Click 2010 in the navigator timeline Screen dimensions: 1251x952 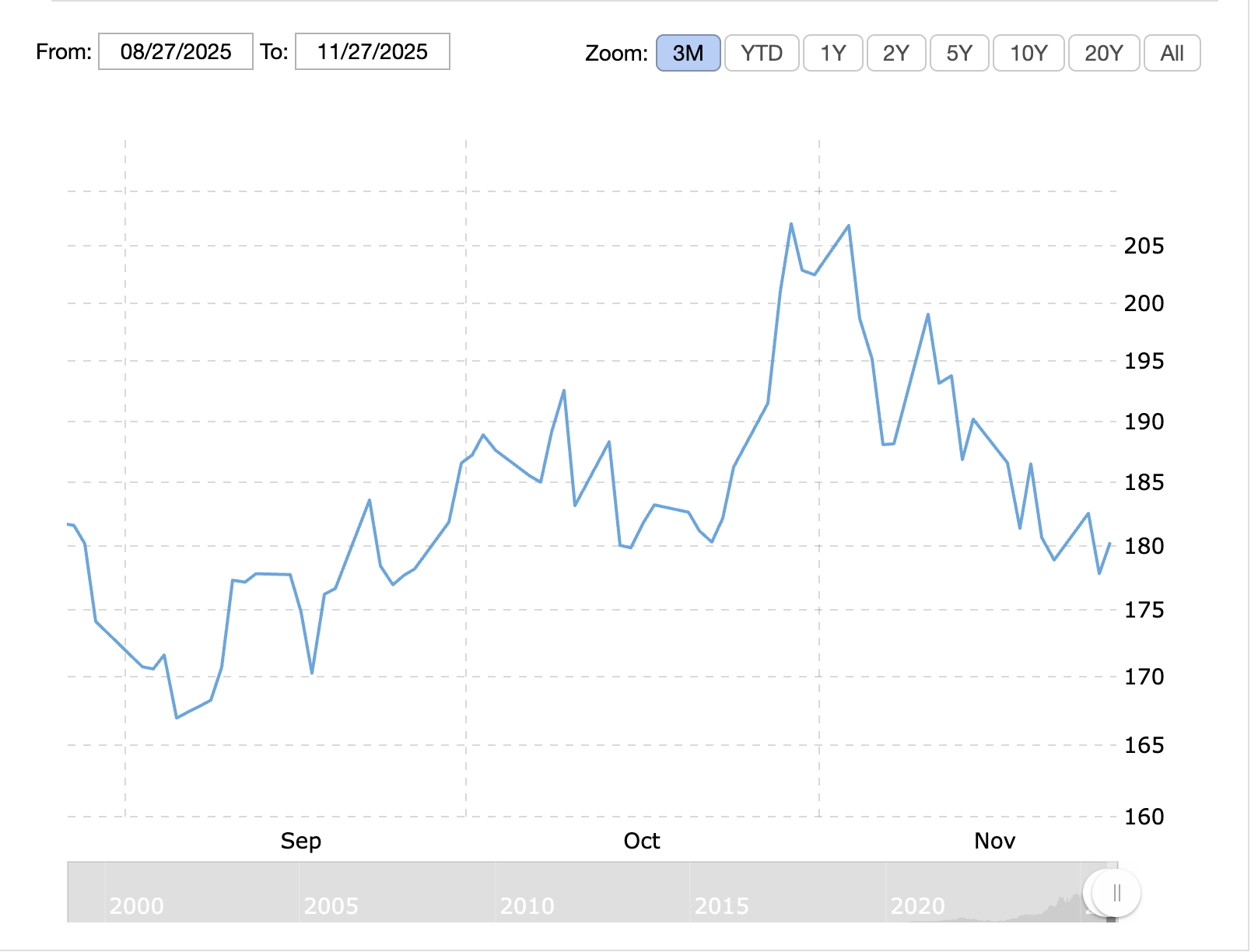527,906
